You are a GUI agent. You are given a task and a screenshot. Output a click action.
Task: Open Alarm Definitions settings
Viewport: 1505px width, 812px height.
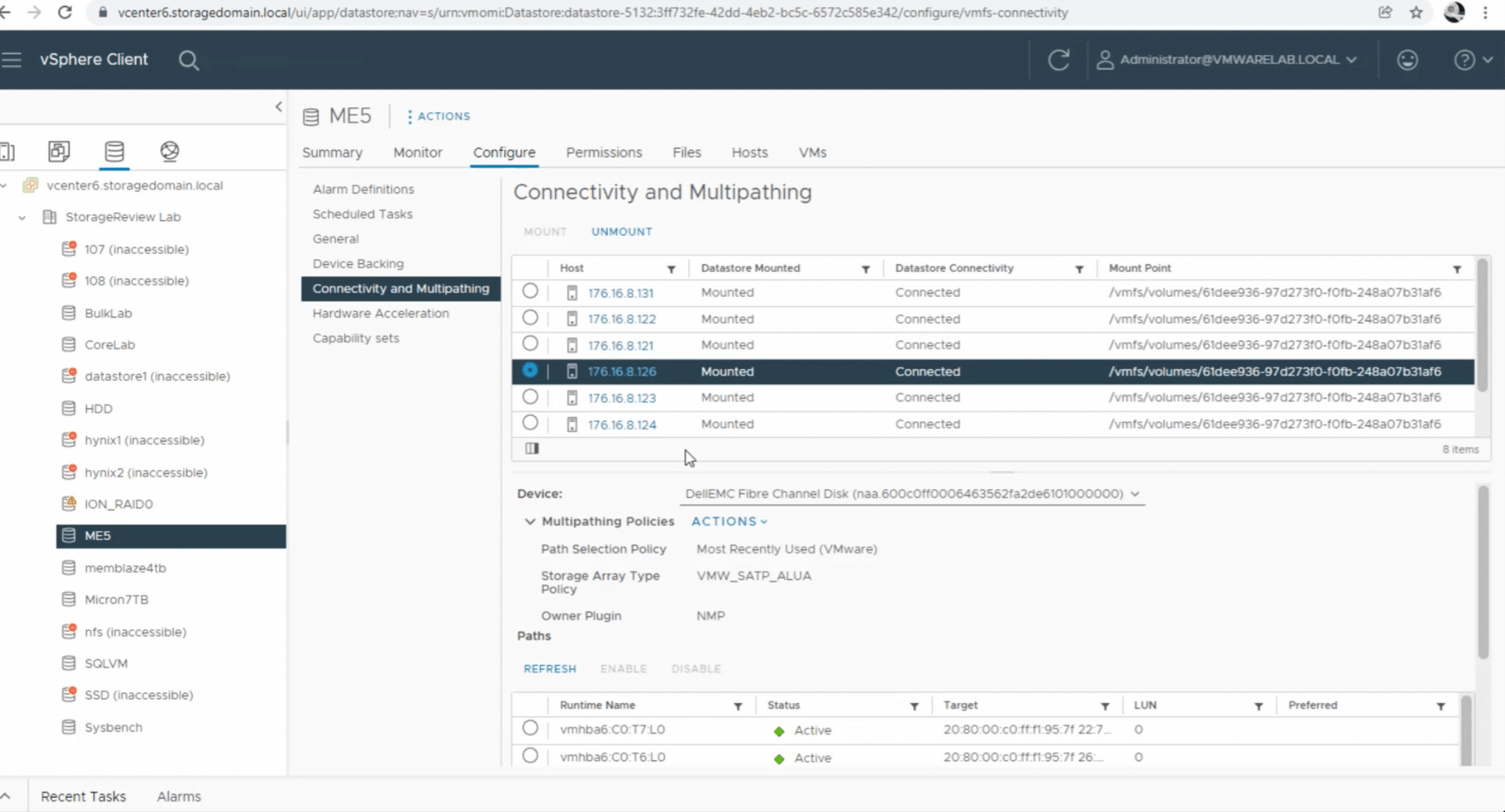point(363,190)
